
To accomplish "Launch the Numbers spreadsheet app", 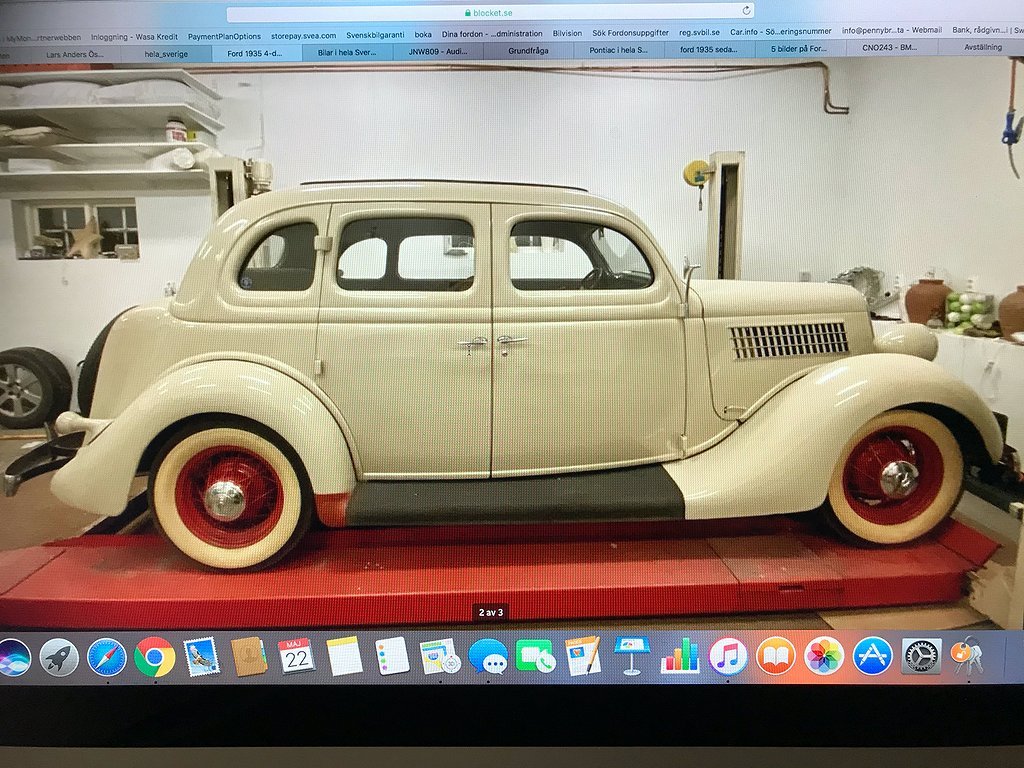I will tap(678, 657).
